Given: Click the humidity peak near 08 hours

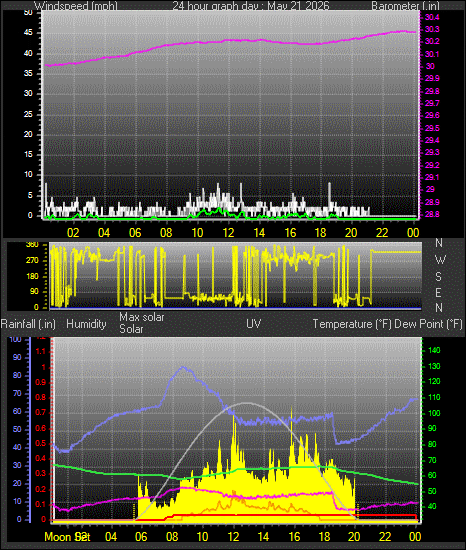Looking at the screenshot, I should point(183,368).
